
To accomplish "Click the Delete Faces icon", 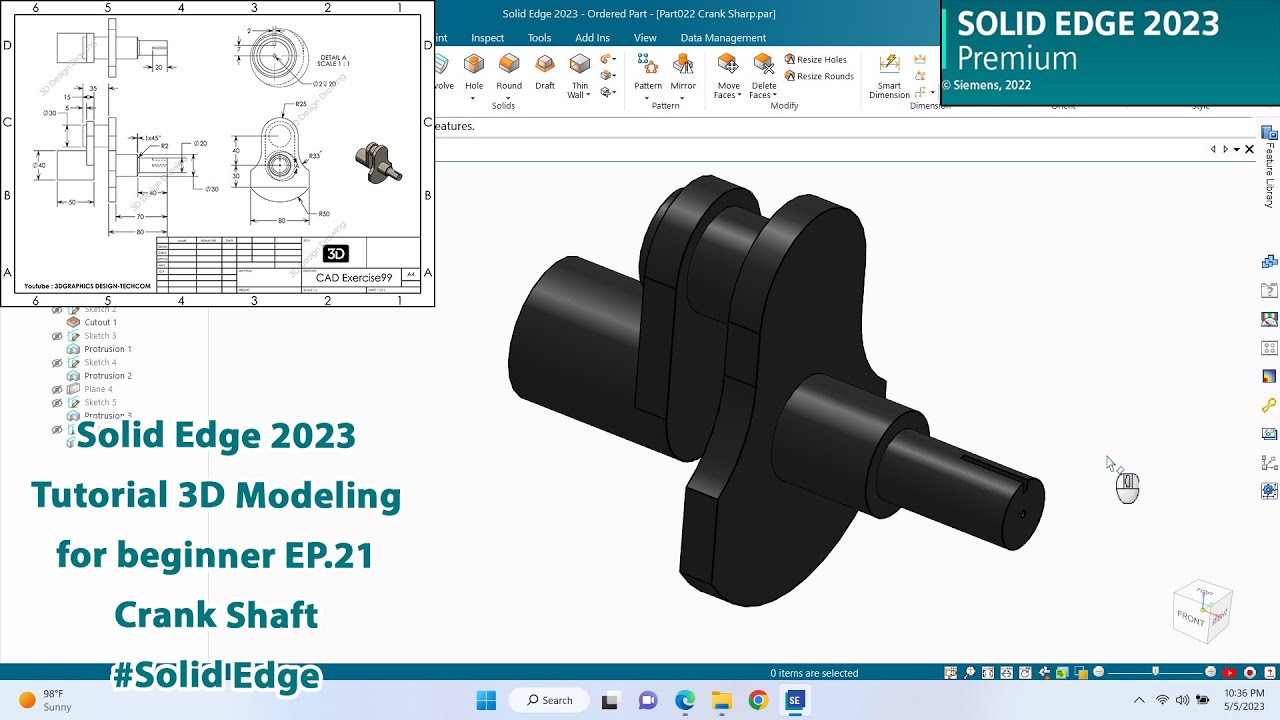I will click(764, 65).
